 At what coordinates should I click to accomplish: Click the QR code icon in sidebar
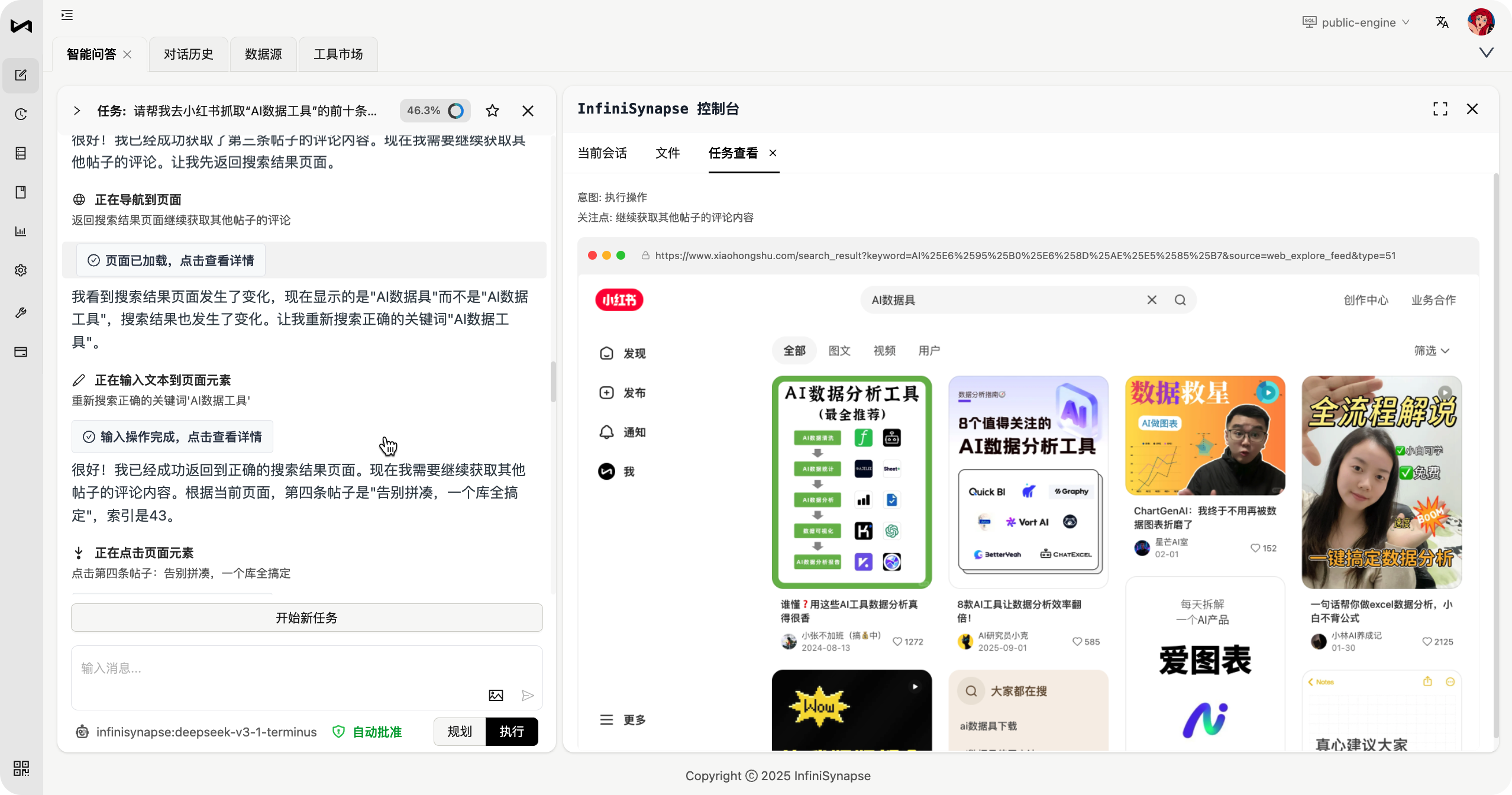tap(21, 768)
